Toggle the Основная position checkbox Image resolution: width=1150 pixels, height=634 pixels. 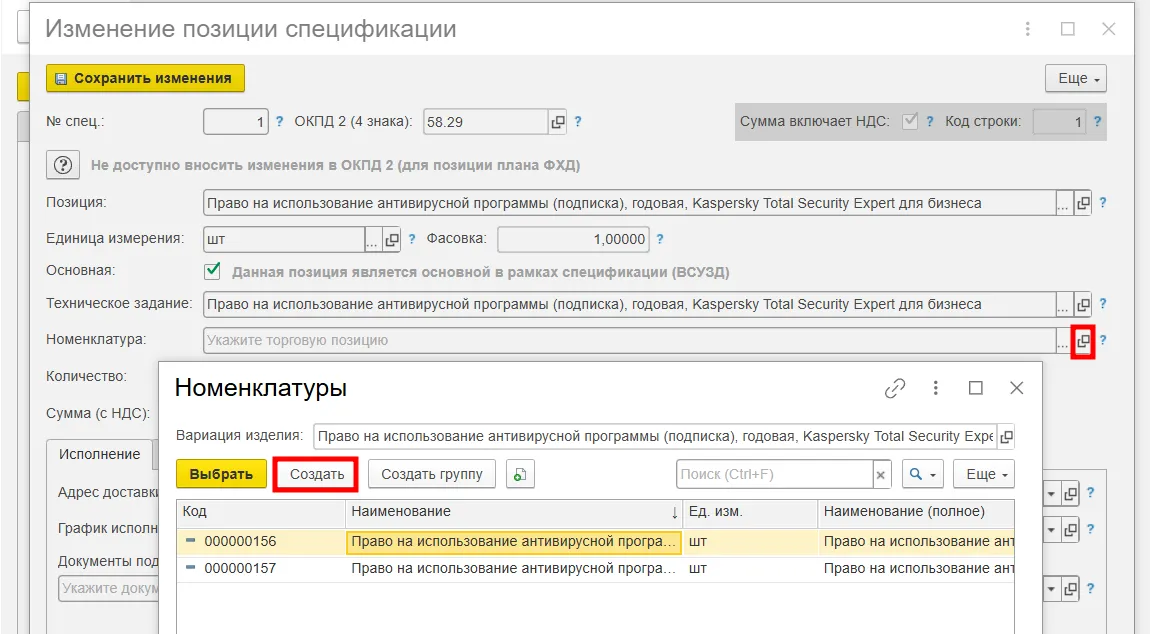click(x=212, y=271)
